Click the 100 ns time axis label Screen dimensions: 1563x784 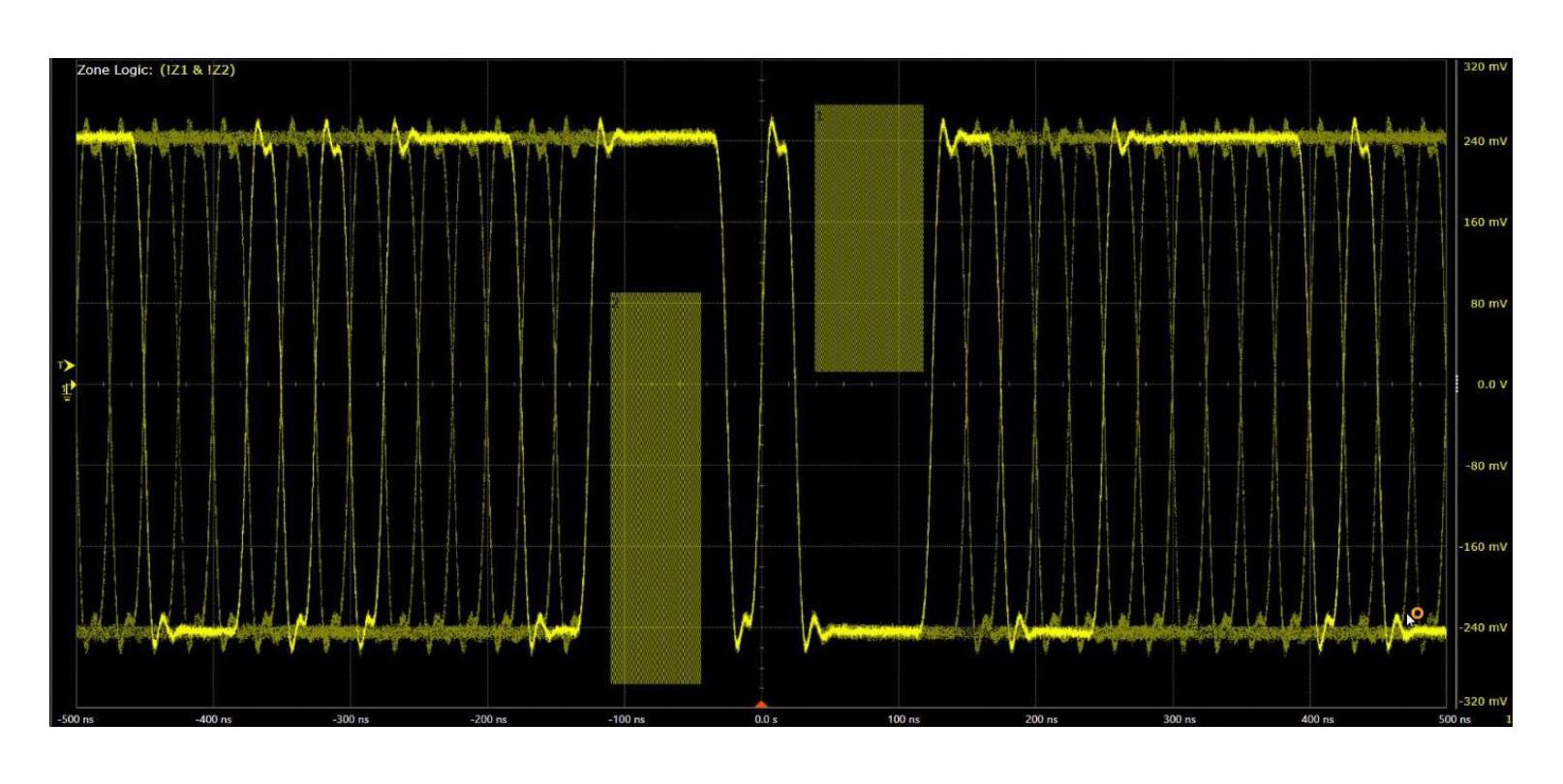click(904, 719)
